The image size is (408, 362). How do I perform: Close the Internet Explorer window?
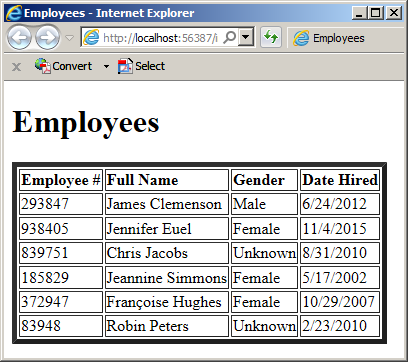(x=394, y=13)
